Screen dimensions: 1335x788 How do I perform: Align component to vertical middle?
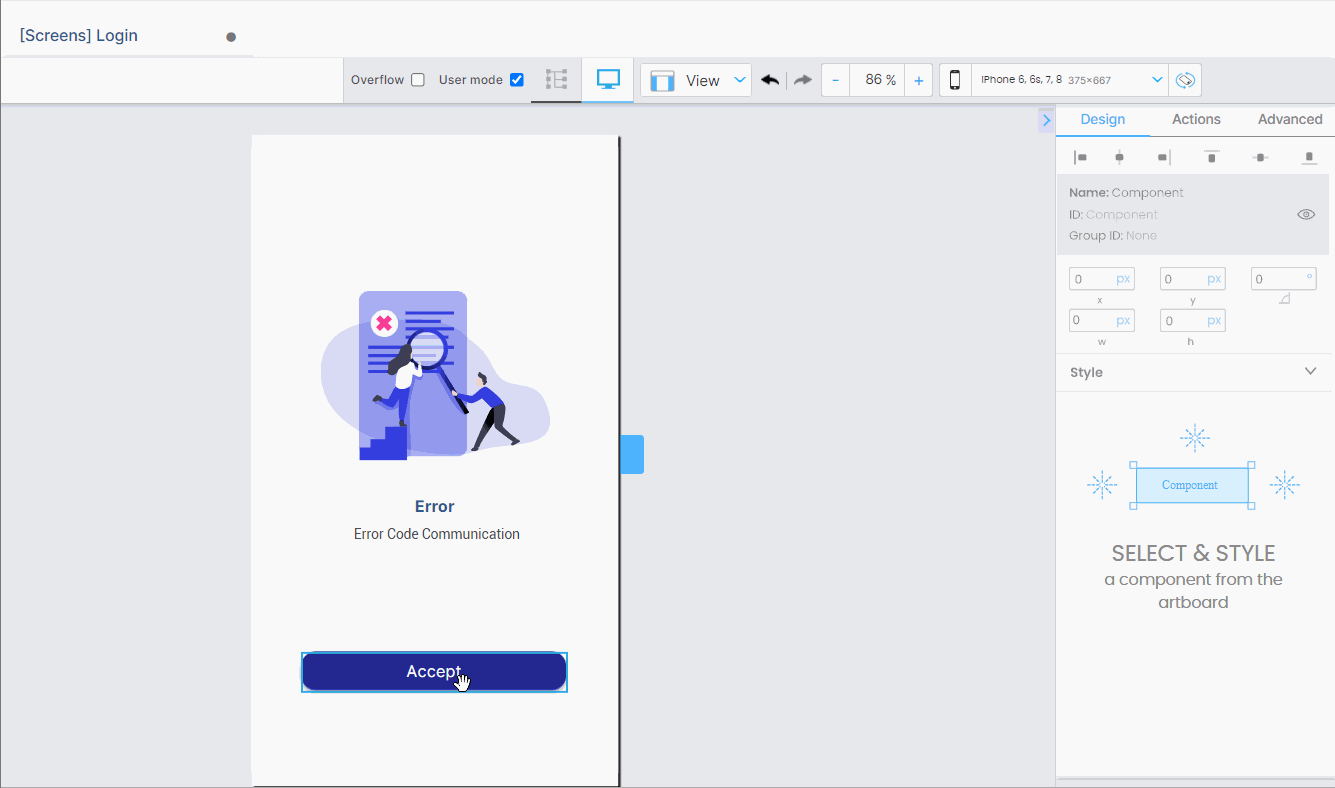pyautogui.click(x=1261, y=157)
